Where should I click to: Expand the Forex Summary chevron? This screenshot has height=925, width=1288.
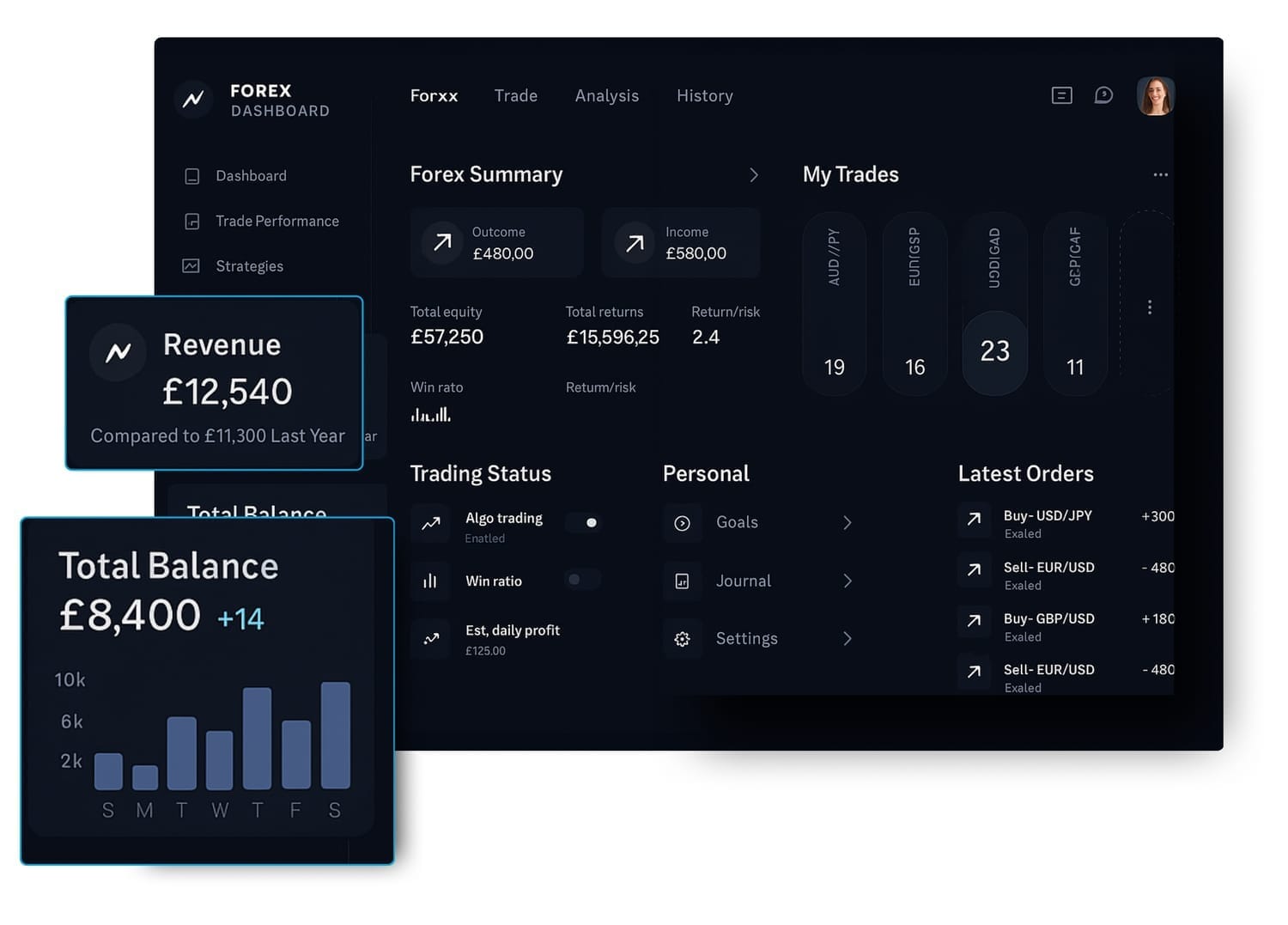coord(753,175)
